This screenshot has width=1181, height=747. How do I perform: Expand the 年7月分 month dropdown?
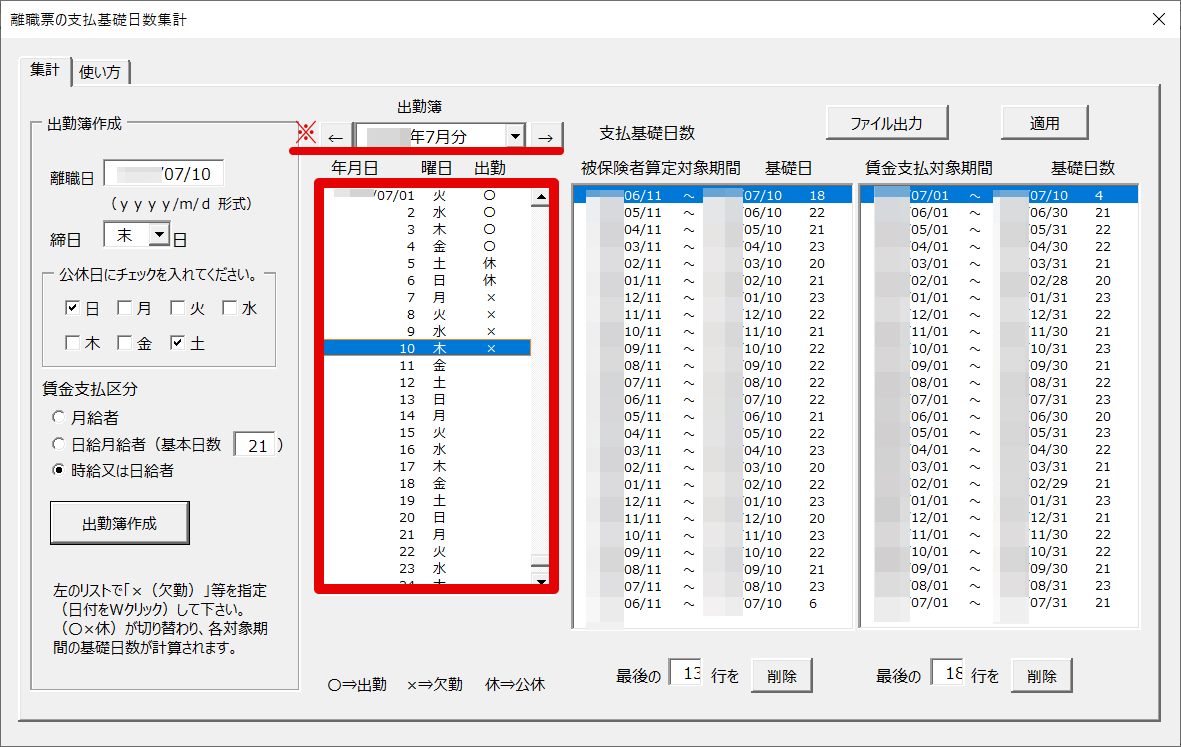point(515,136)
